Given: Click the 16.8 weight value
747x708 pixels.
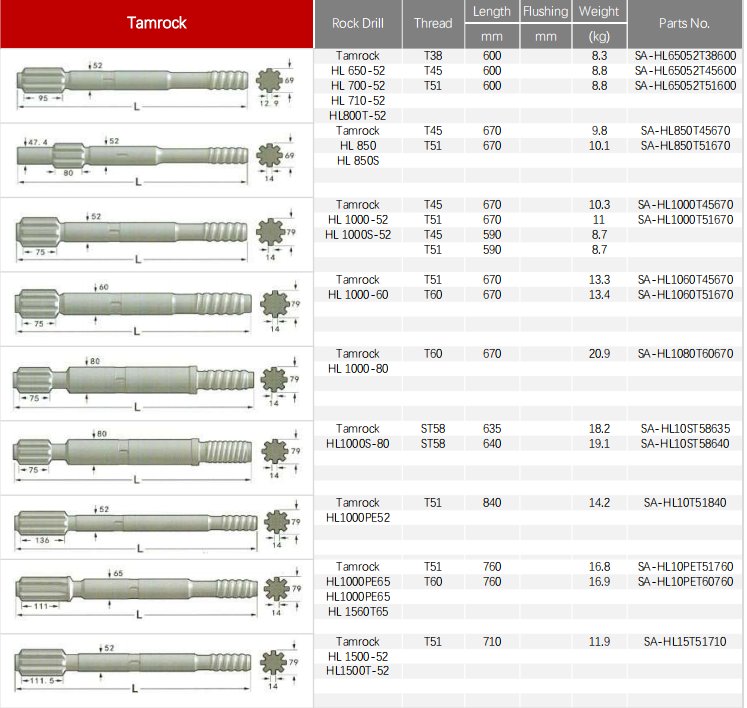Looking at the screenshot, I should 599,567.
